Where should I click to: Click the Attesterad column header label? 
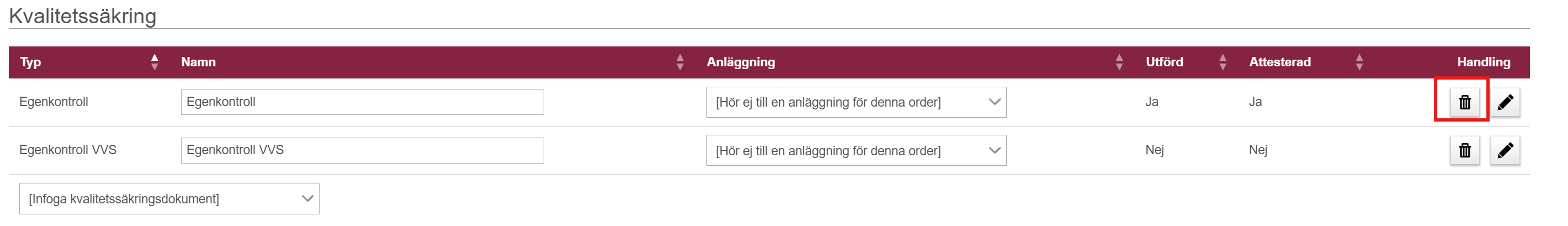click(1279, 62)
